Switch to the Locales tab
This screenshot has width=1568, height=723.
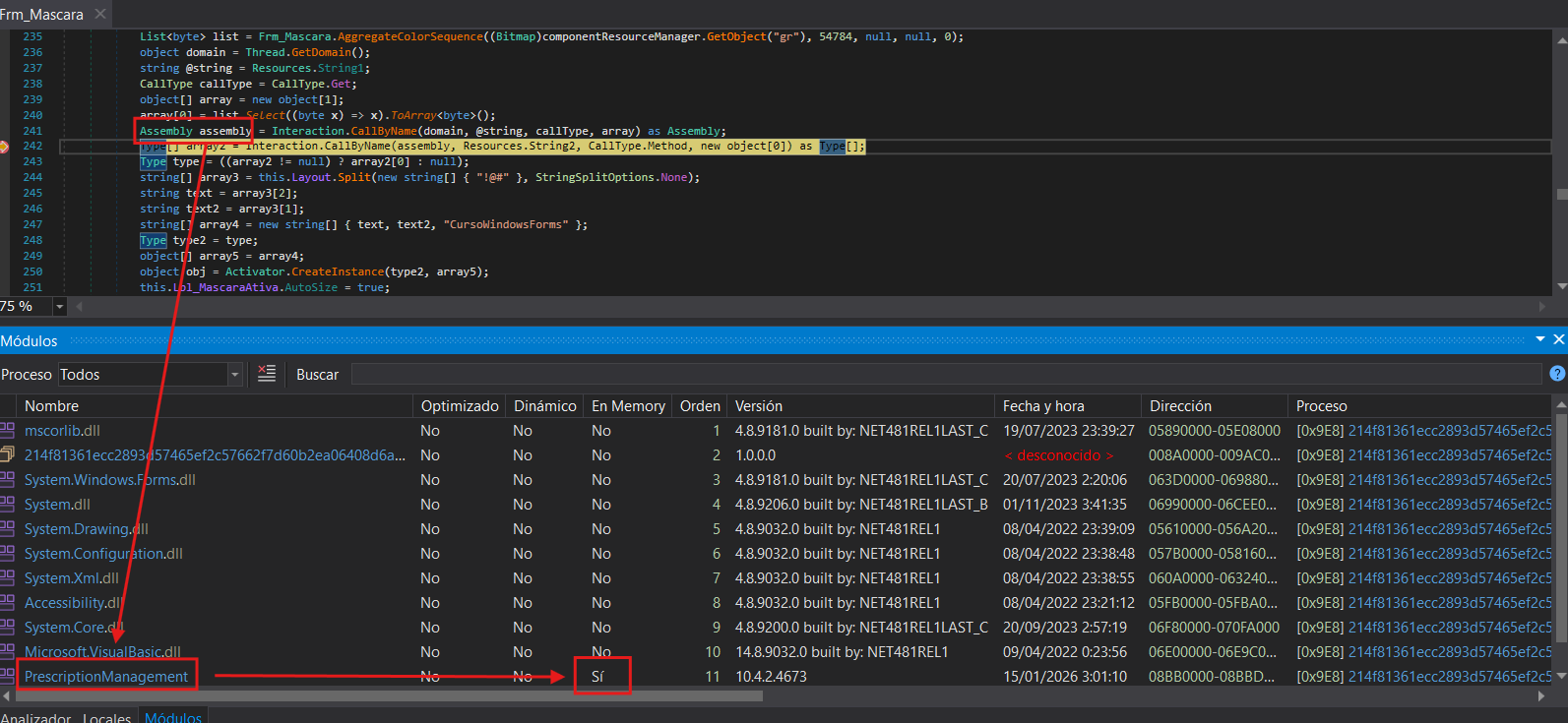coord(106,717)
